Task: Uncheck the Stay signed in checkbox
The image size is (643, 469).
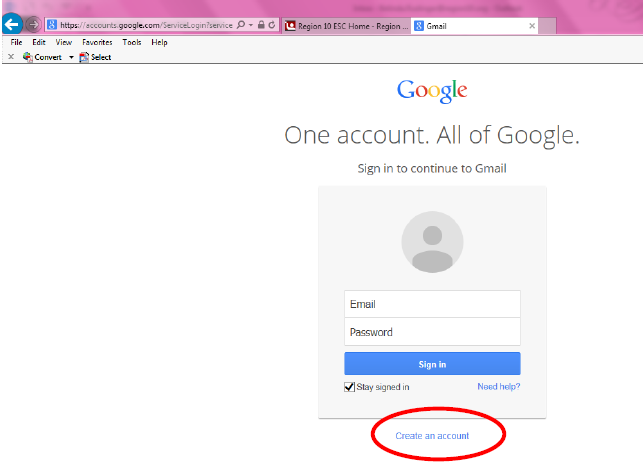Action: [x=349, y=387]
